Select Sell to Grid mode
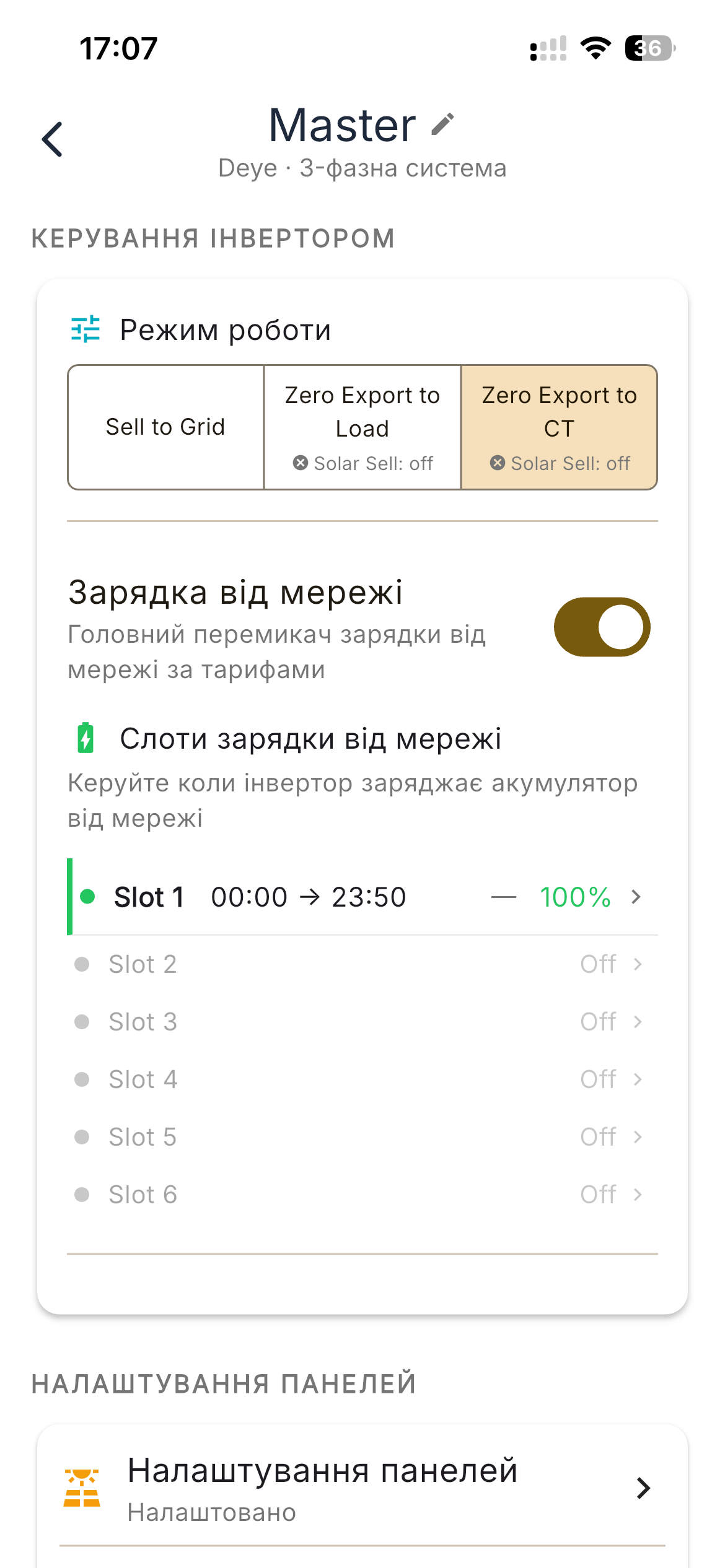The height and width of the screenshot is (1568, 725). [165, 427]
